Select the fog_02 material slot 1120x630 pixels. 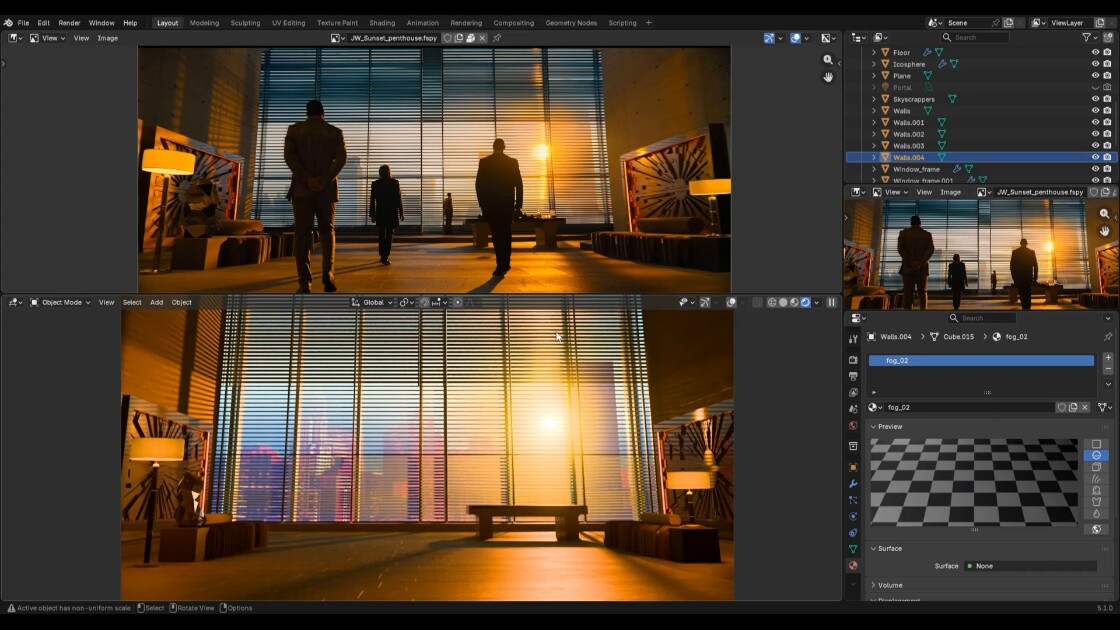(x=981, y=361)
